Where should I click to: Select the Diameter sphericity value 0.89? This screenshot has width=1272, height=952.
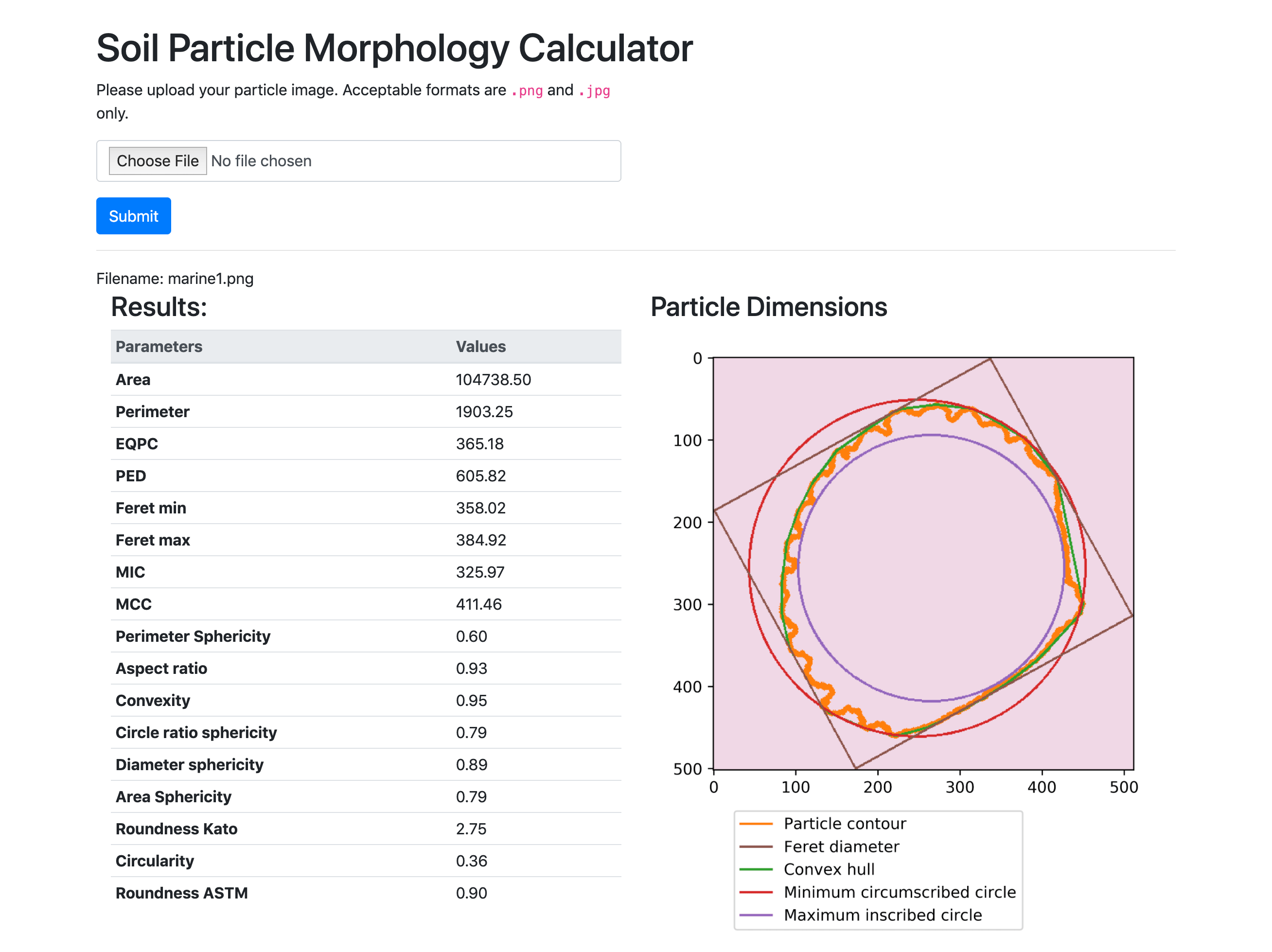[x=471, y=766]
